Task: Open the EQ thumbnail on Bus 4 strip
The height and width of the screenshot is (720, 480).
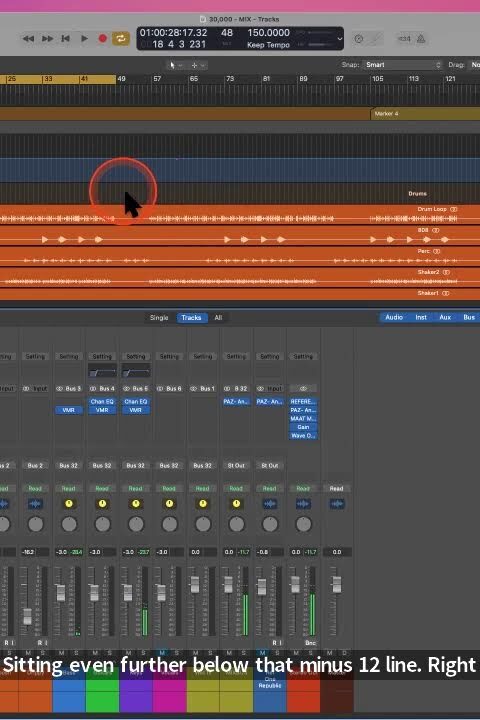Action: click(102, 371)
